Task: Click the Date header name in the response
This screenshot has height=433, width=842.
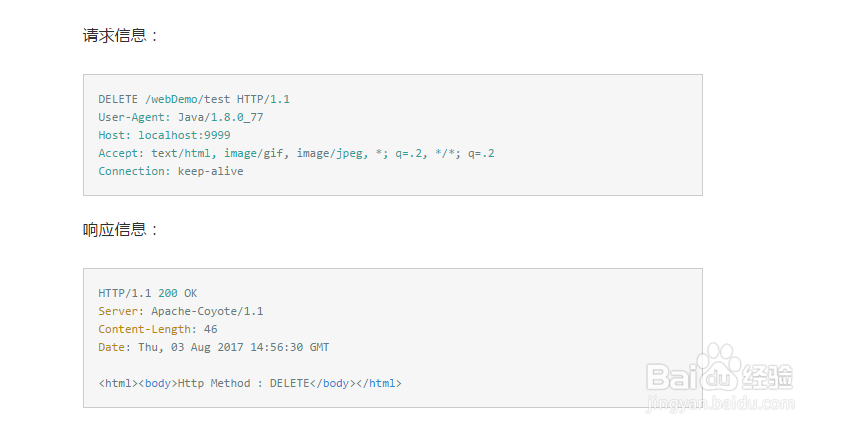Action: coord(111,347)
